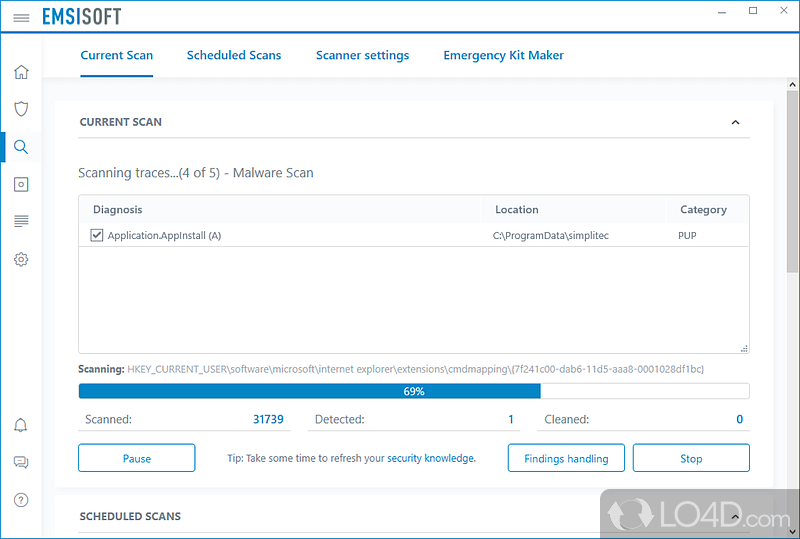Open the Scanner settings tab

[x=362, y=55]
